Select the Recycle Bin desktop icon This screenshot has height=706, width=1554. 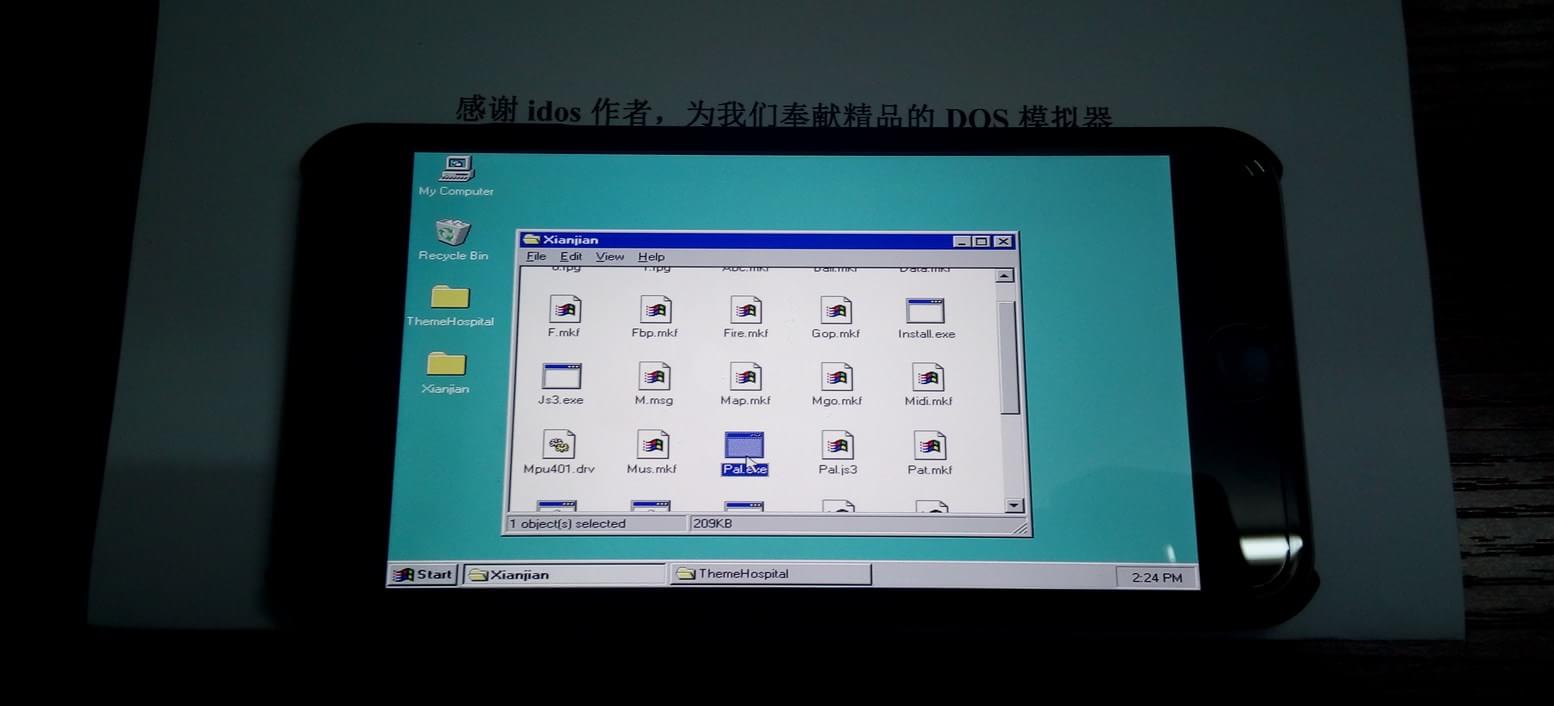453,232
